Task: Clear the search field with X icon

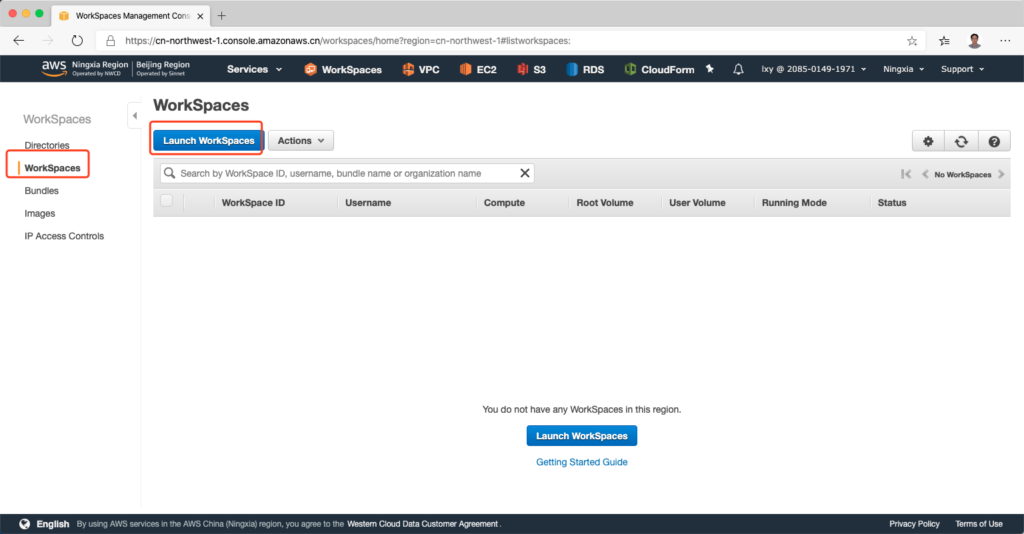Action: (524, 173)
